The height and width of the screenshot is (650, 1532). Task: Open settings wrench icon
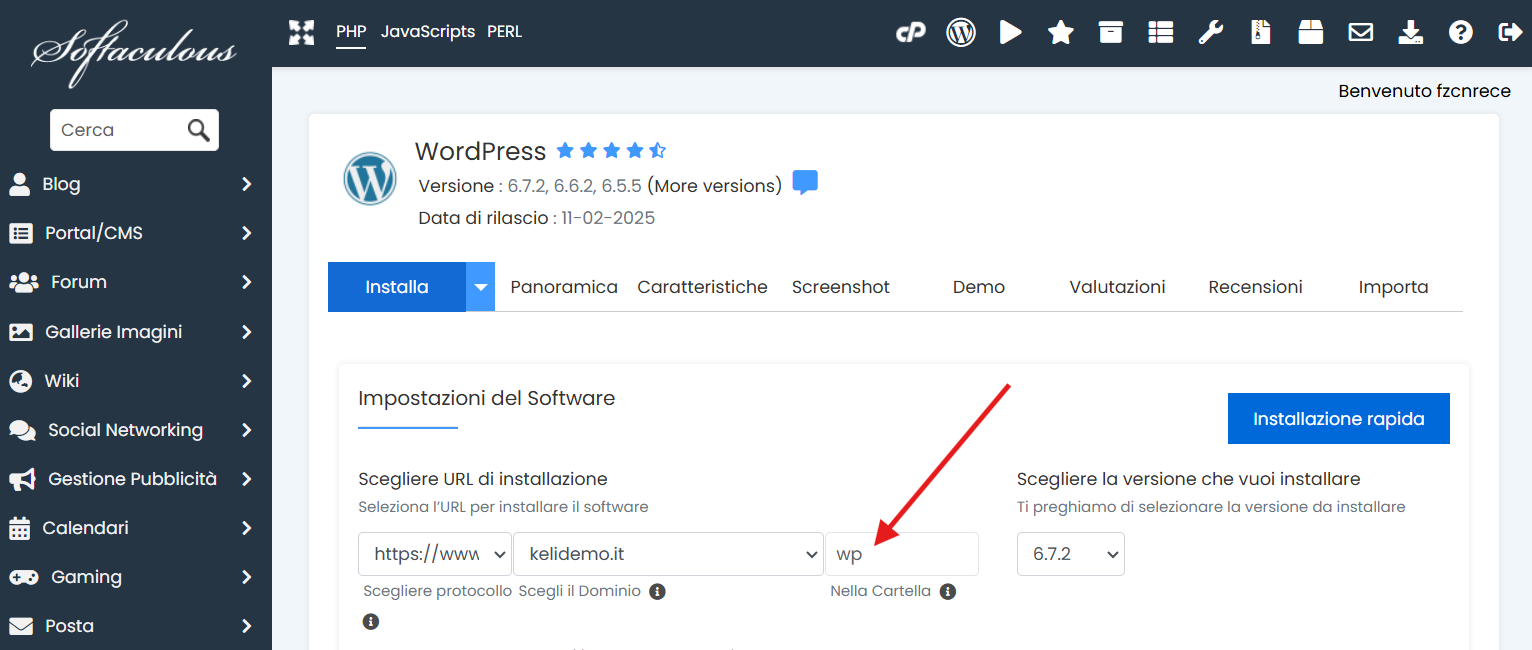coord(1210,33)
